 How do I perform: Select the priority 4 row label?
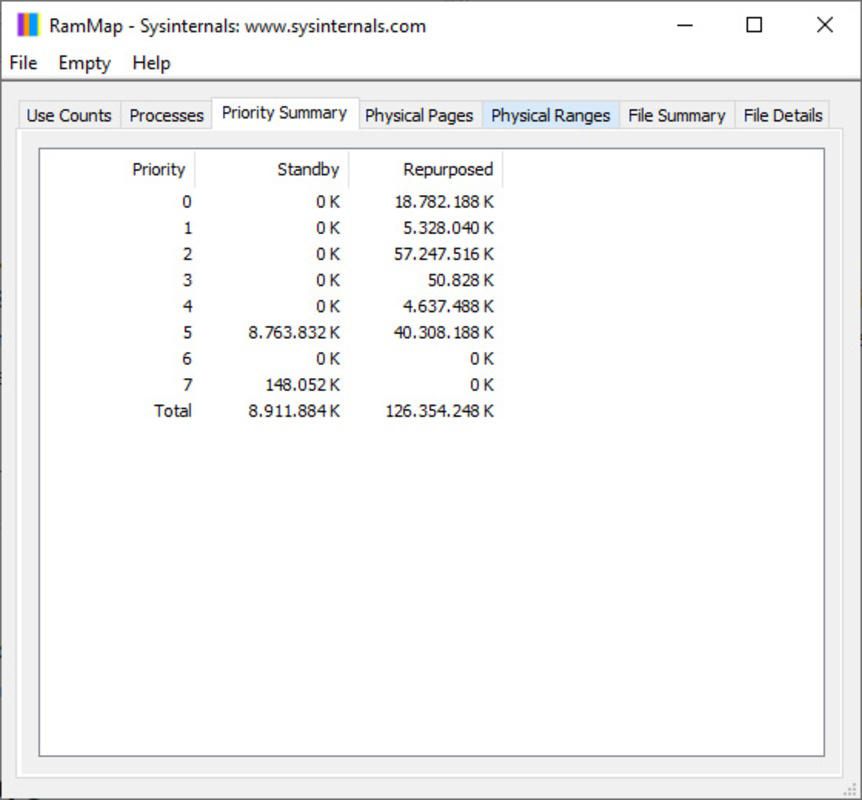click(x=187, y=306)
